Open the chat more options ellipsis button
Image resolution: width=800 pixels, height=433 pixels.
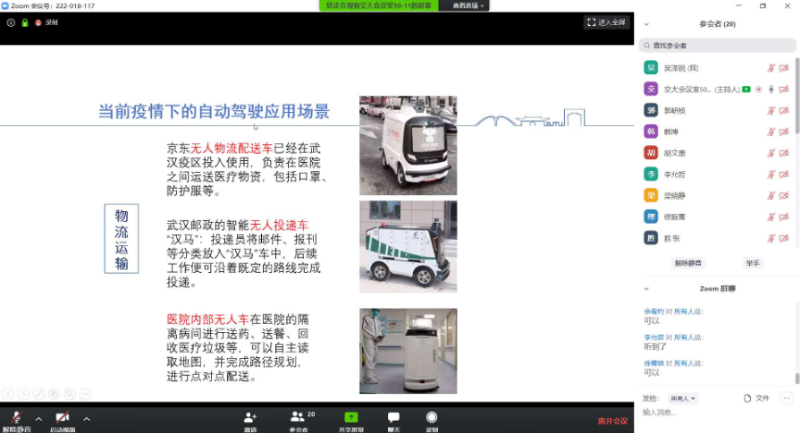click(786, 398)
